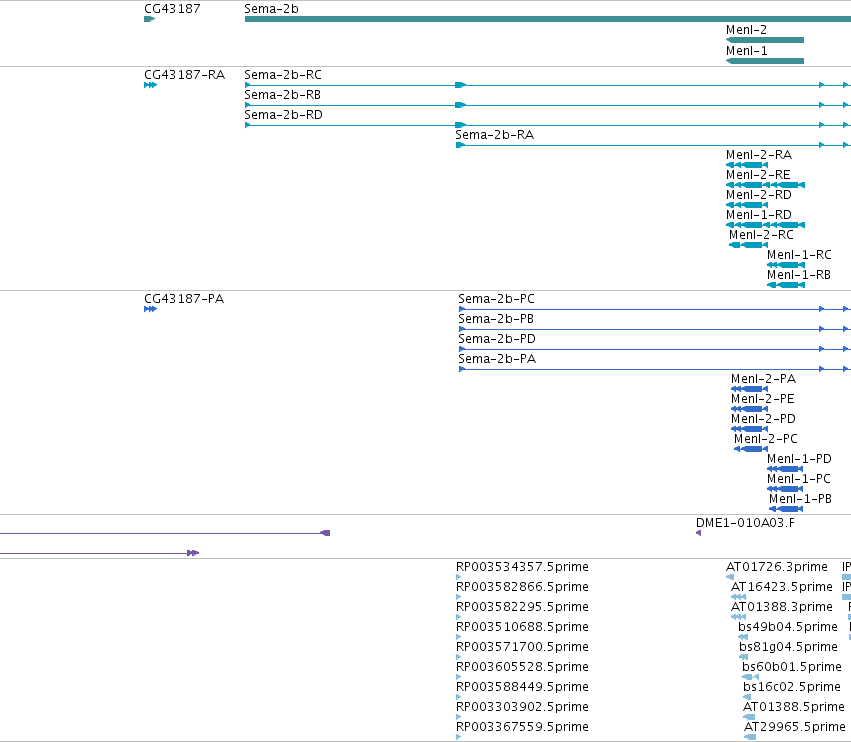This screenshot has width=851, height=742.
Task: Select the Sema-2b gene span bar
Action: [548, 19]
